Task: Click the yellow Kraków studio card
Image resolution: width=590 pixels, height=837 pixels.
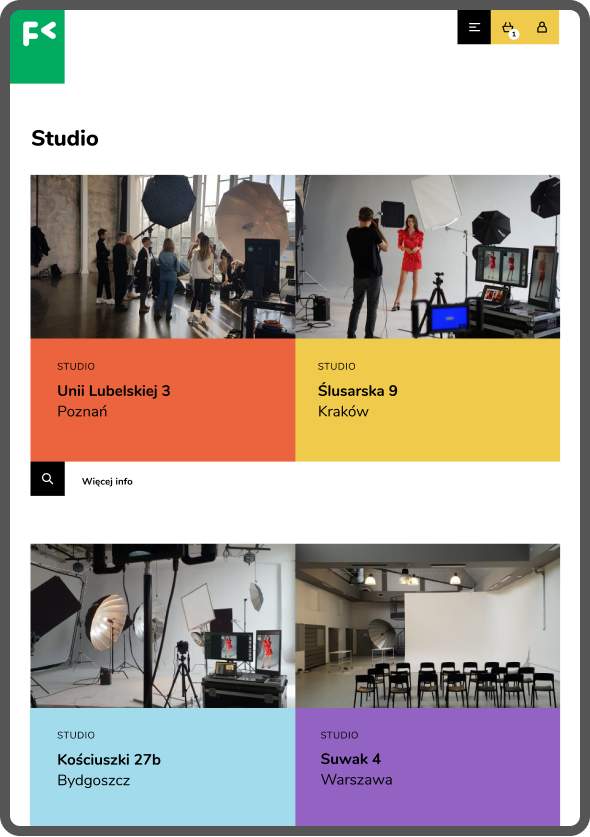Action: click(428, 400)
